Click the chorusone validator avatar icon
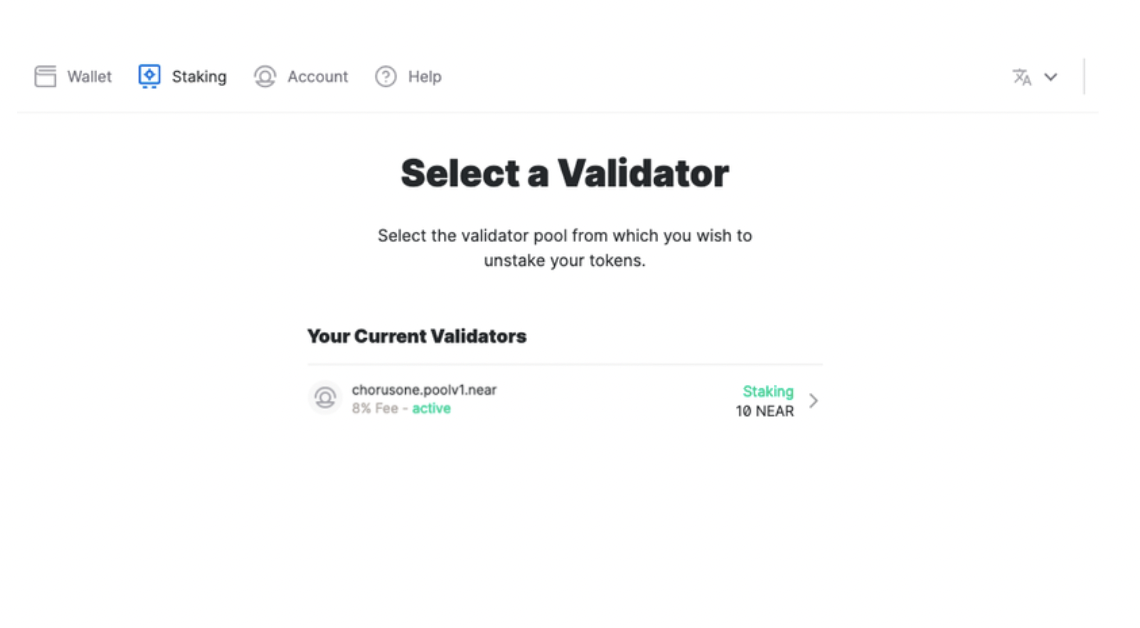 coord(325,398)
